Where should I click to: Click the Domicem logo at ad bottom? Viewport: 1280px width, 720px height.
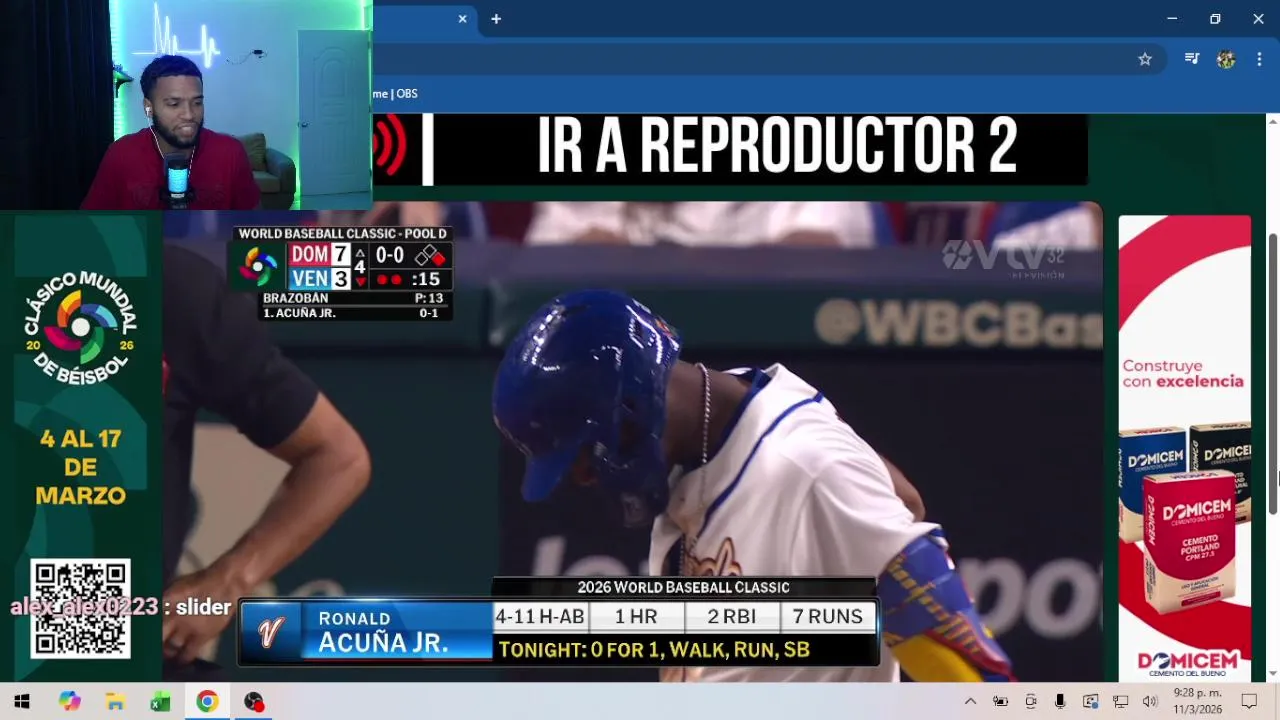1187,663
